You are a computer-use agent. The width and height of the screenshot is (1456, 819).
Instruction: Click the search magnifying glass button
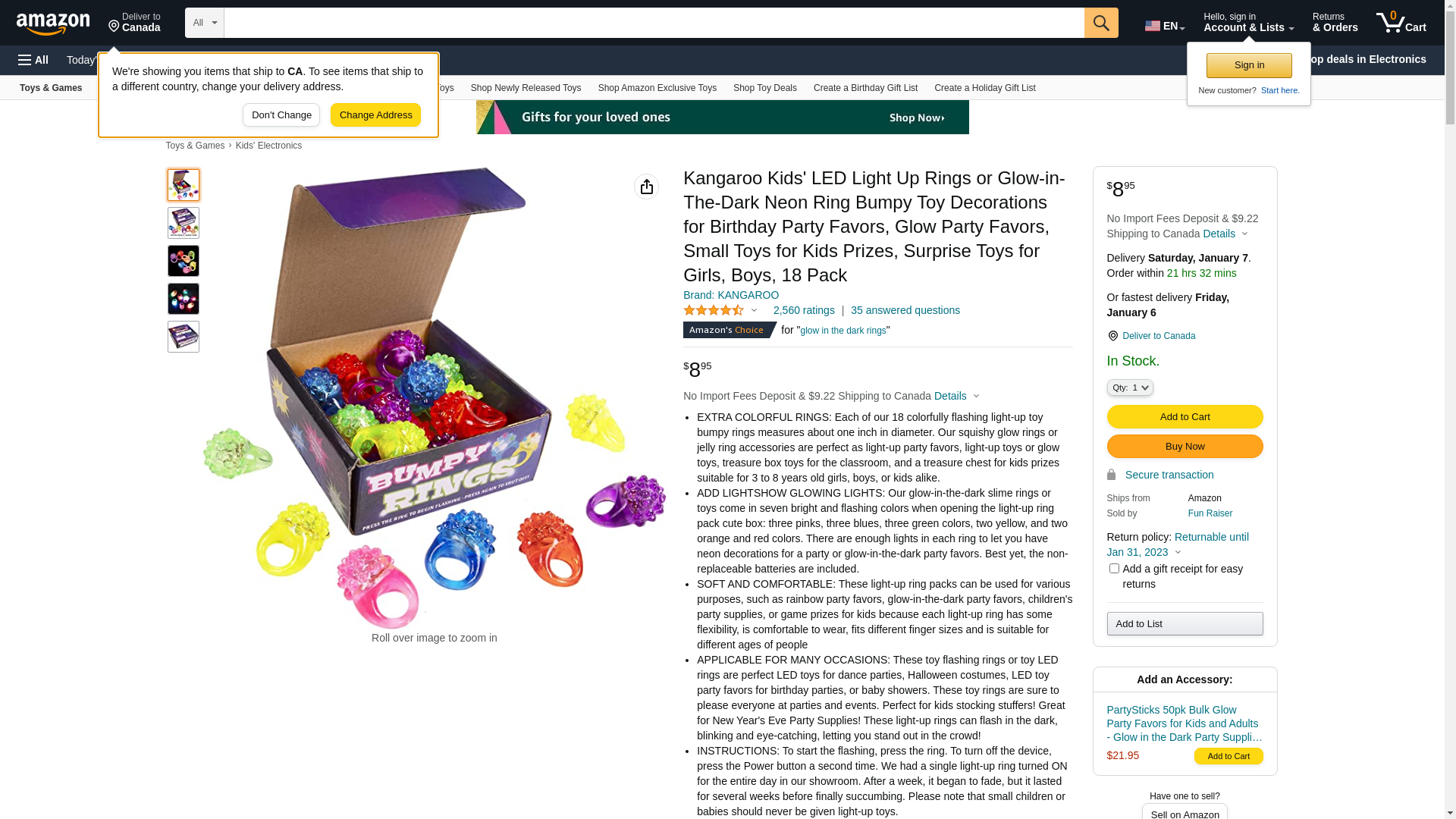(1101, 23)
